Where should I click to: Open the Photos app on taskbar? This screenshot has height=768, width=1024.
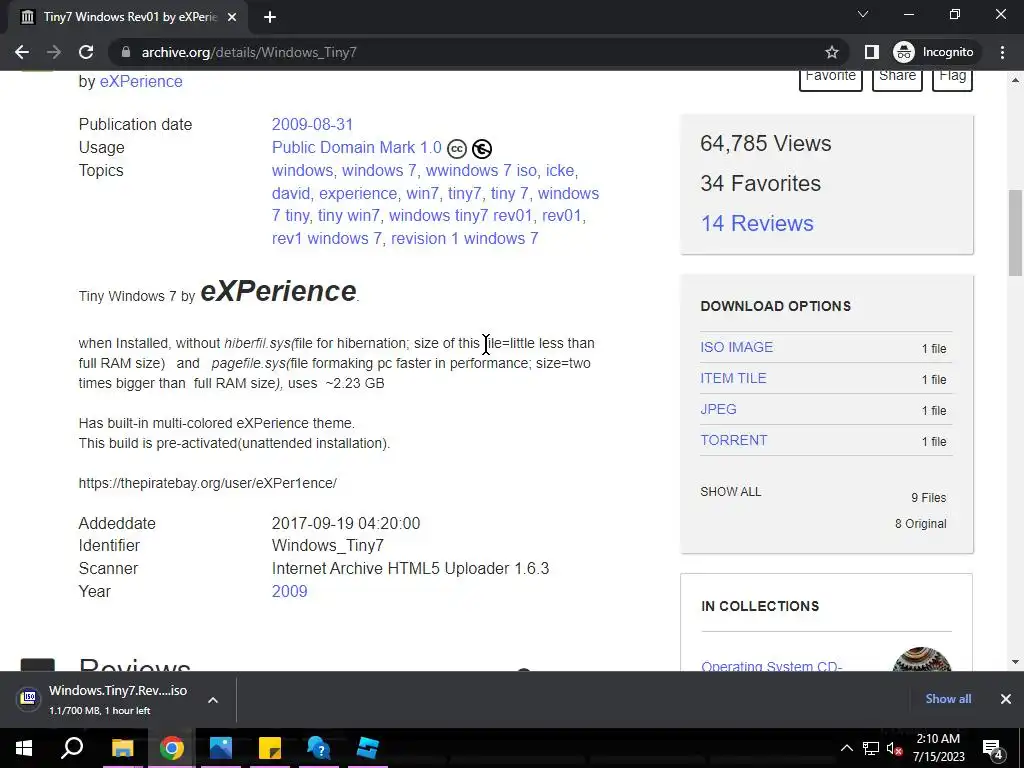pos(221,748)
